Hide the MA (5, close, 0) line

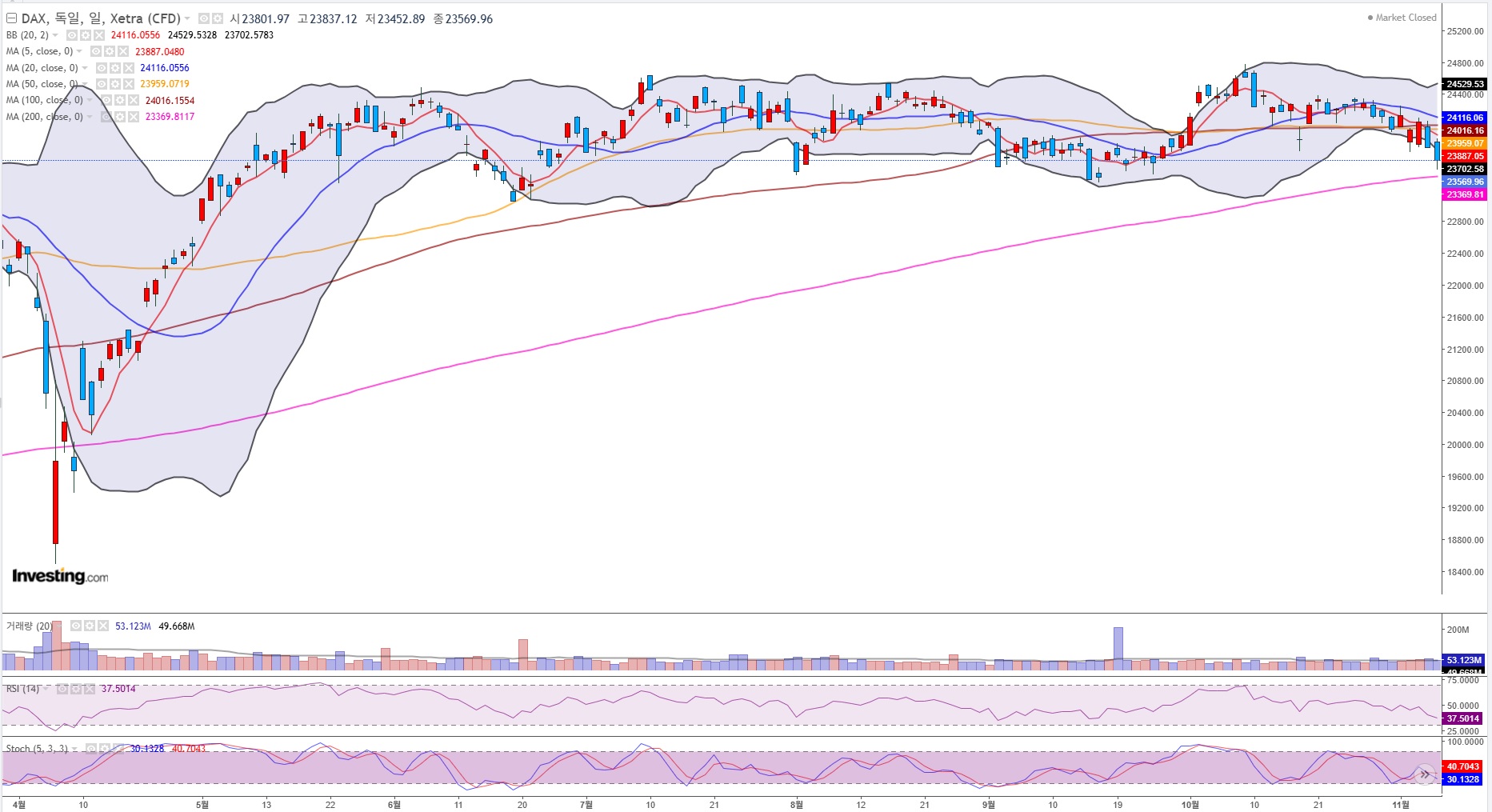[95, 51]
